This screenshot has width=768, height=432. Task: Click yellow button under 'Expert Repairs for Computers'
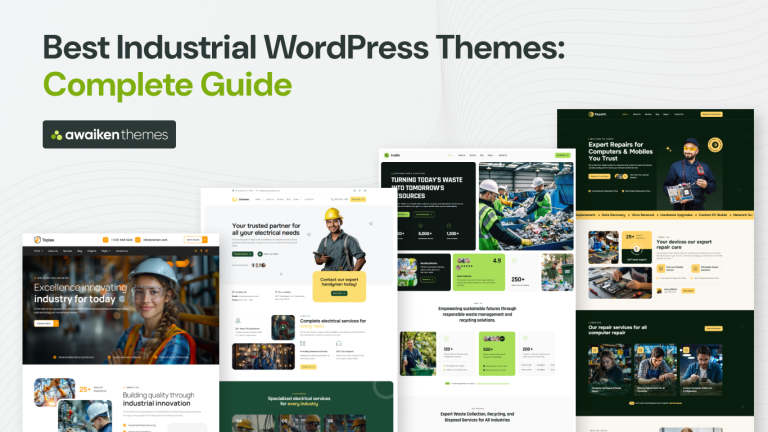tap(599, 176)
